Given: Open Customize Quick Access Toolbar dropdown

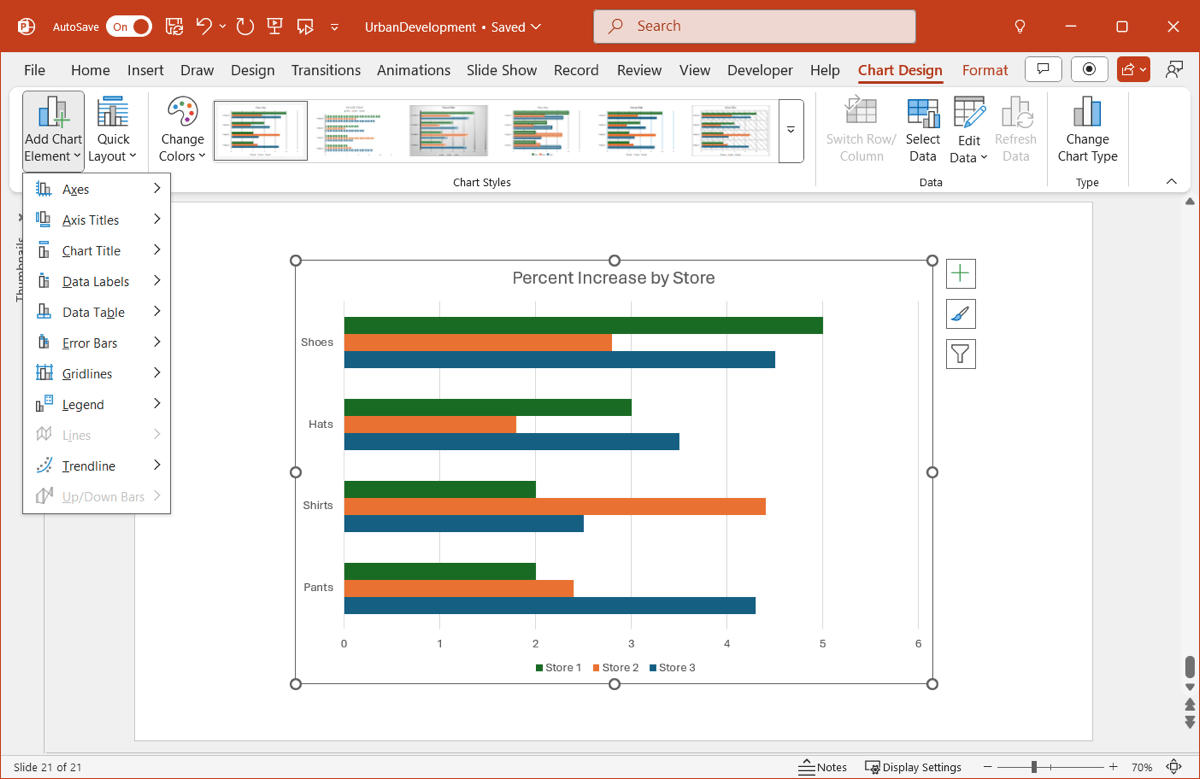Looking at the screenshot, I should [x=335, y=27].
